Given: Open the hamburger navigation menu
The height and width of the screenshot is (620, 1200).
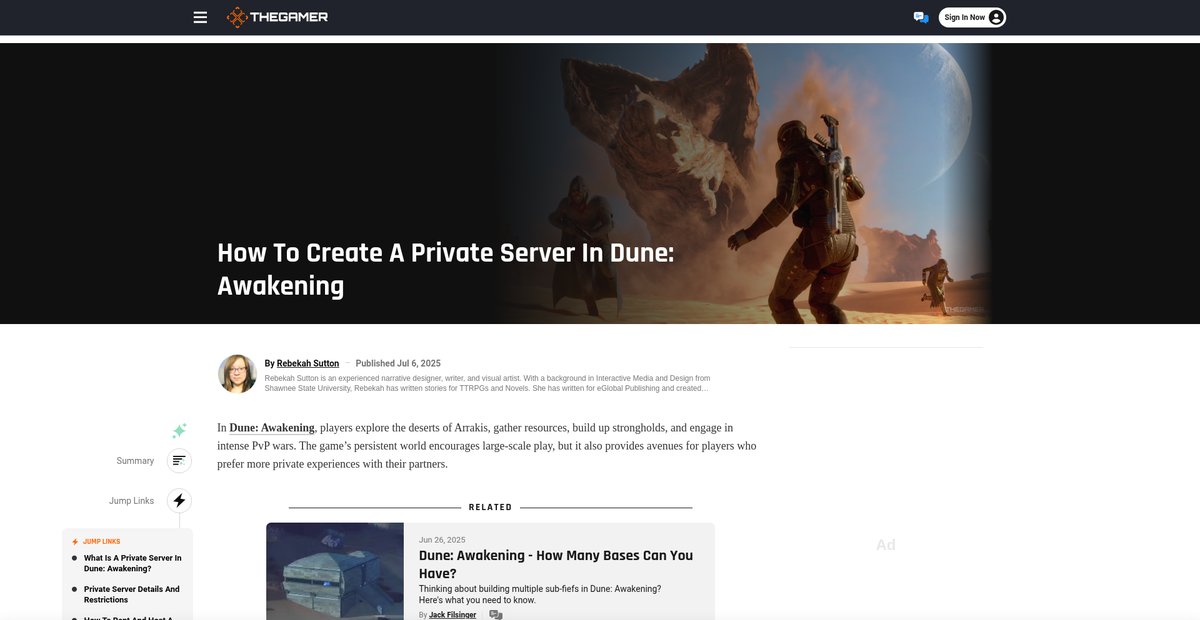Looking at the screenshot, I should 200,17.
